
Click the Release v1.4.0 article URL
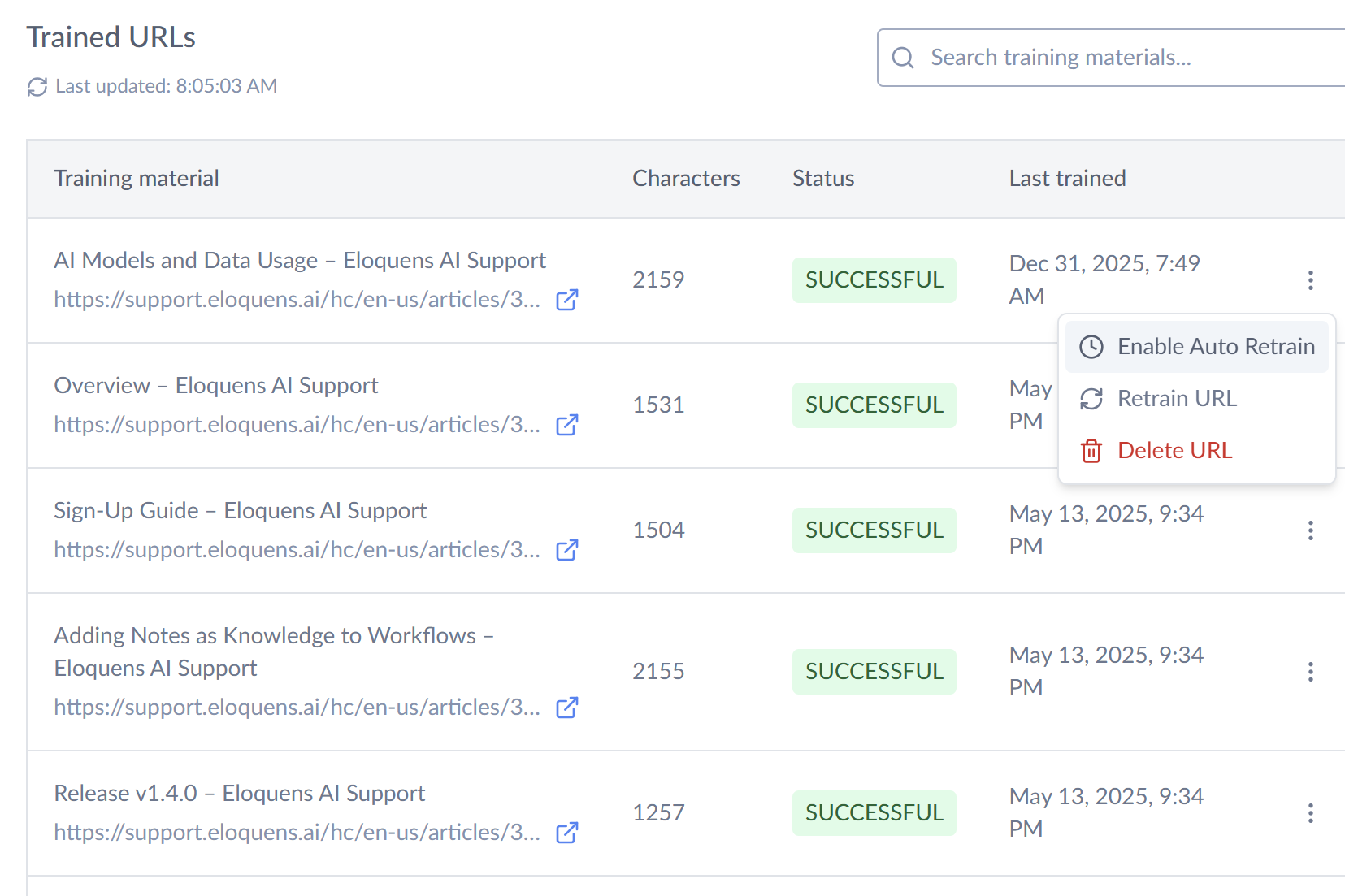tap(297, 833)
